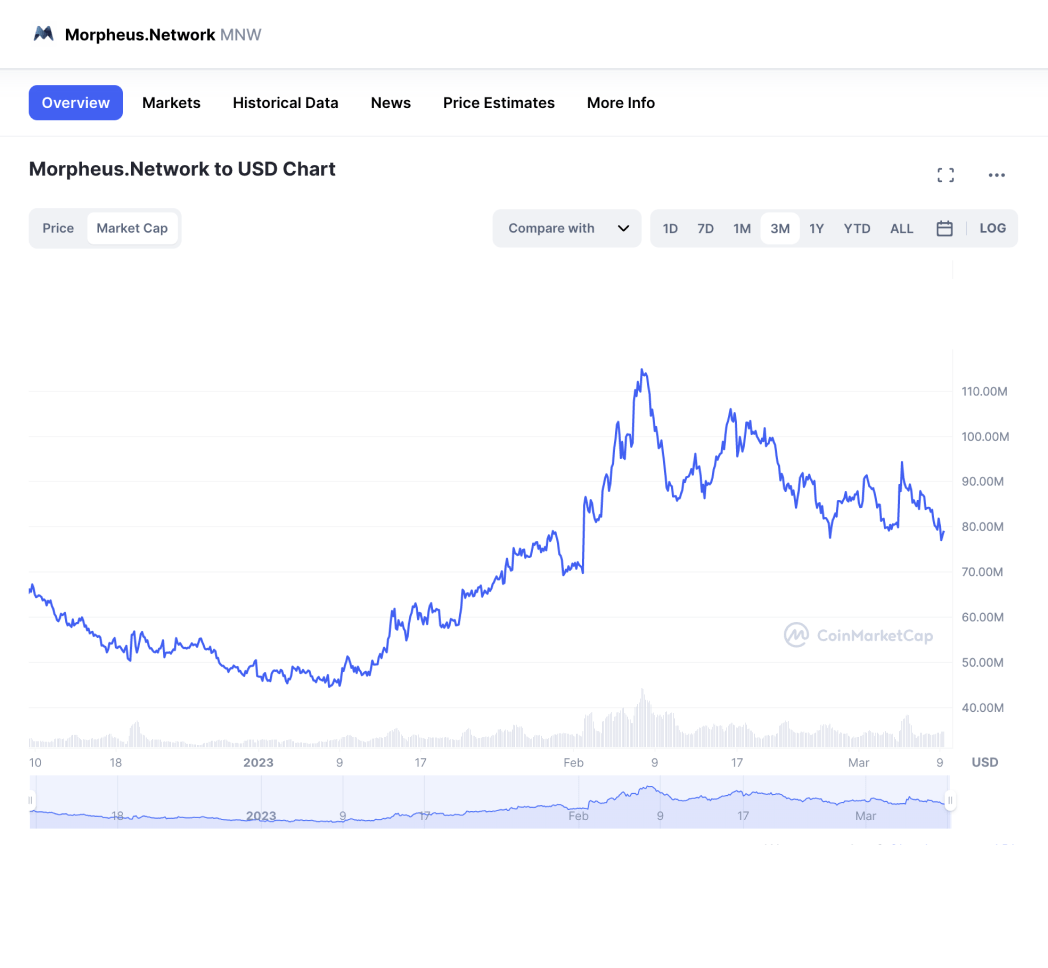Open the chart more options menu
This screenshot has height=968, width=1048.
(997, 175)
